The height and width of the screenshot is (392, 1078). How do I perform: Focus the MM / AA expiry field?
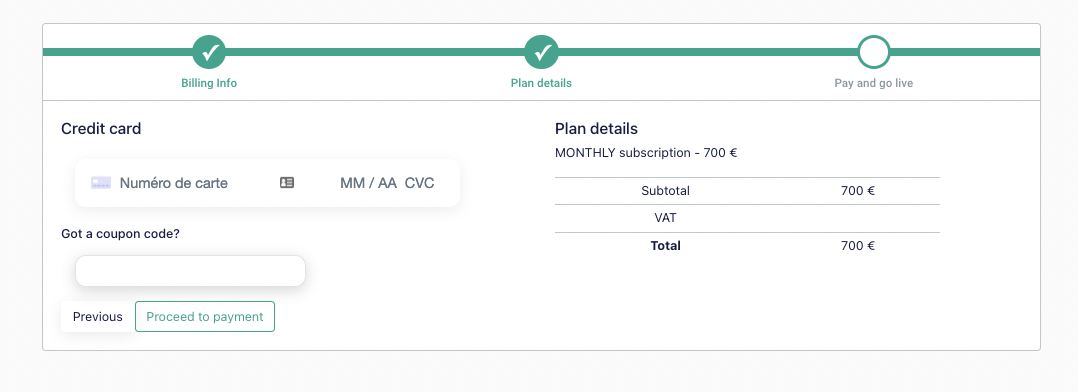(x=368, y=183)
